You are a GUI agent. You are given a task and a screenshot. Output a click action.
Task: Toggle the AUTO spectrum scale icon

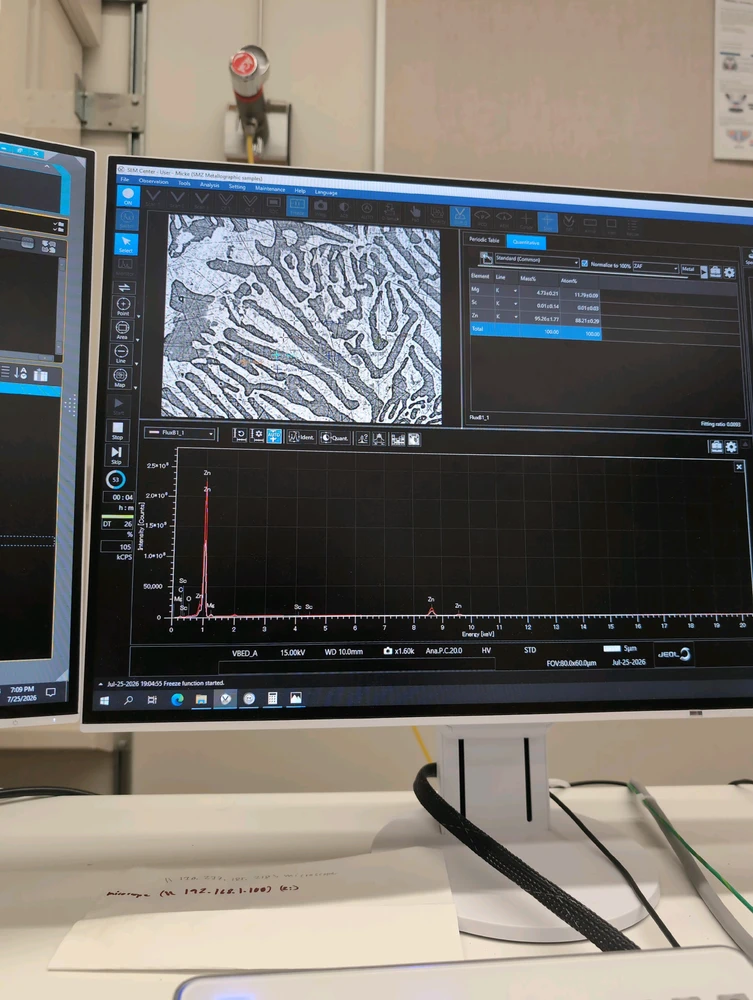274,436
